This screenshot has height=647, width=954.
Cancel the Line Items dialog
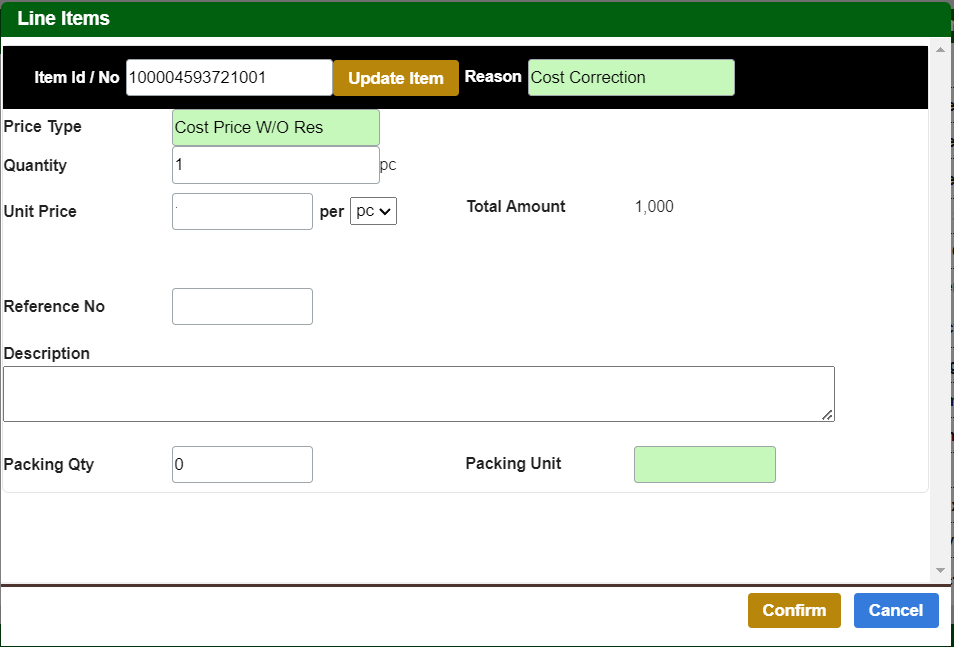[896, 611]
